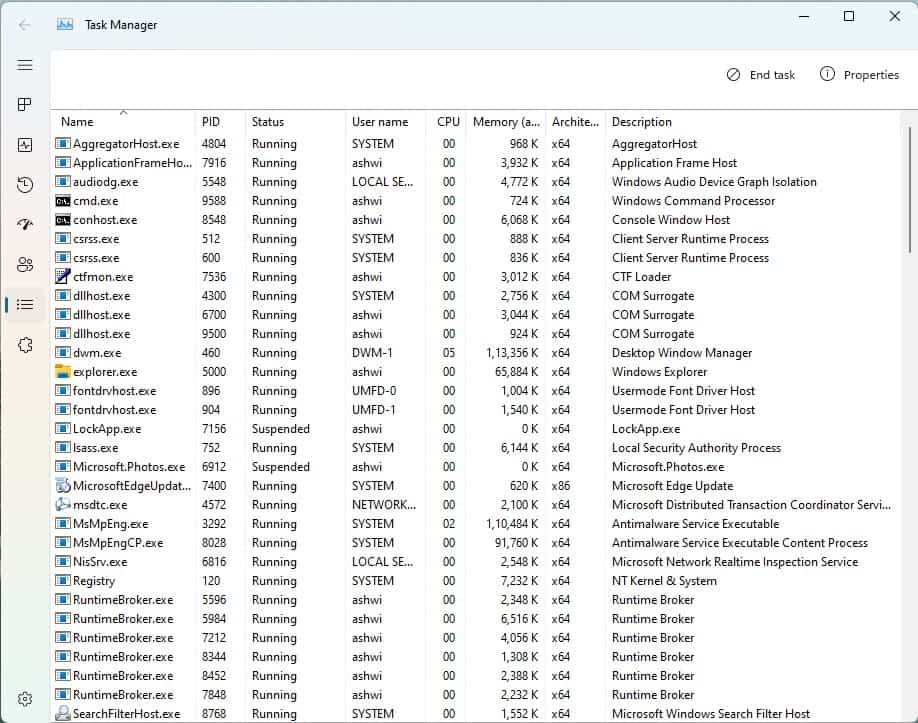Click the Architecture column header
This screenshot has width=918, height=723.
tap(574, 121)
